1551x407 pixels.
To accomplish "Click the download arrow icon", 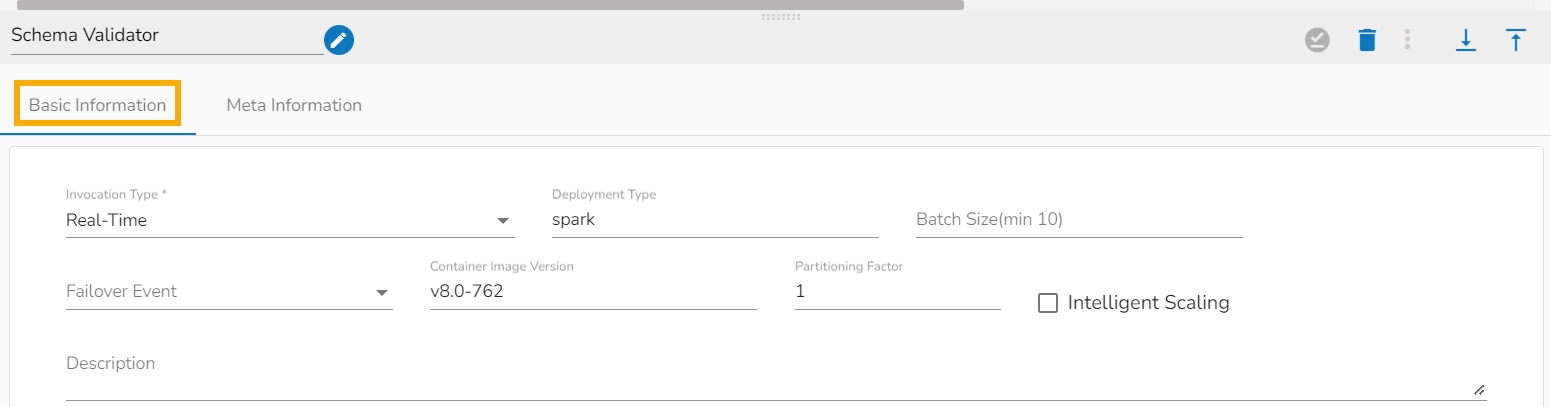I will [x=1466, y=40].
